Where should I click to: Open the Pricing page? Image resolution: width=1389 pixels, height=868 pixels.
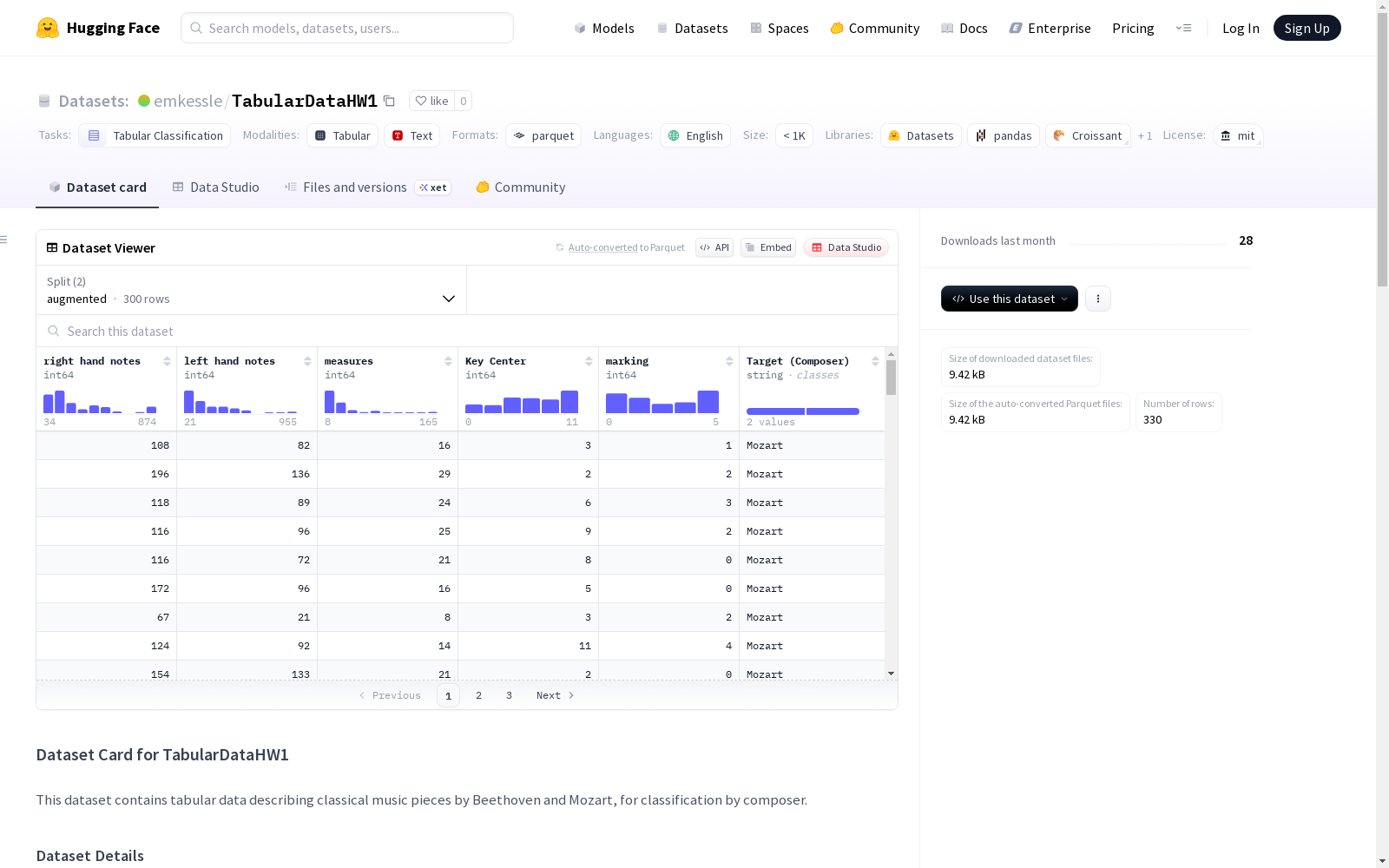(1133, 28)
